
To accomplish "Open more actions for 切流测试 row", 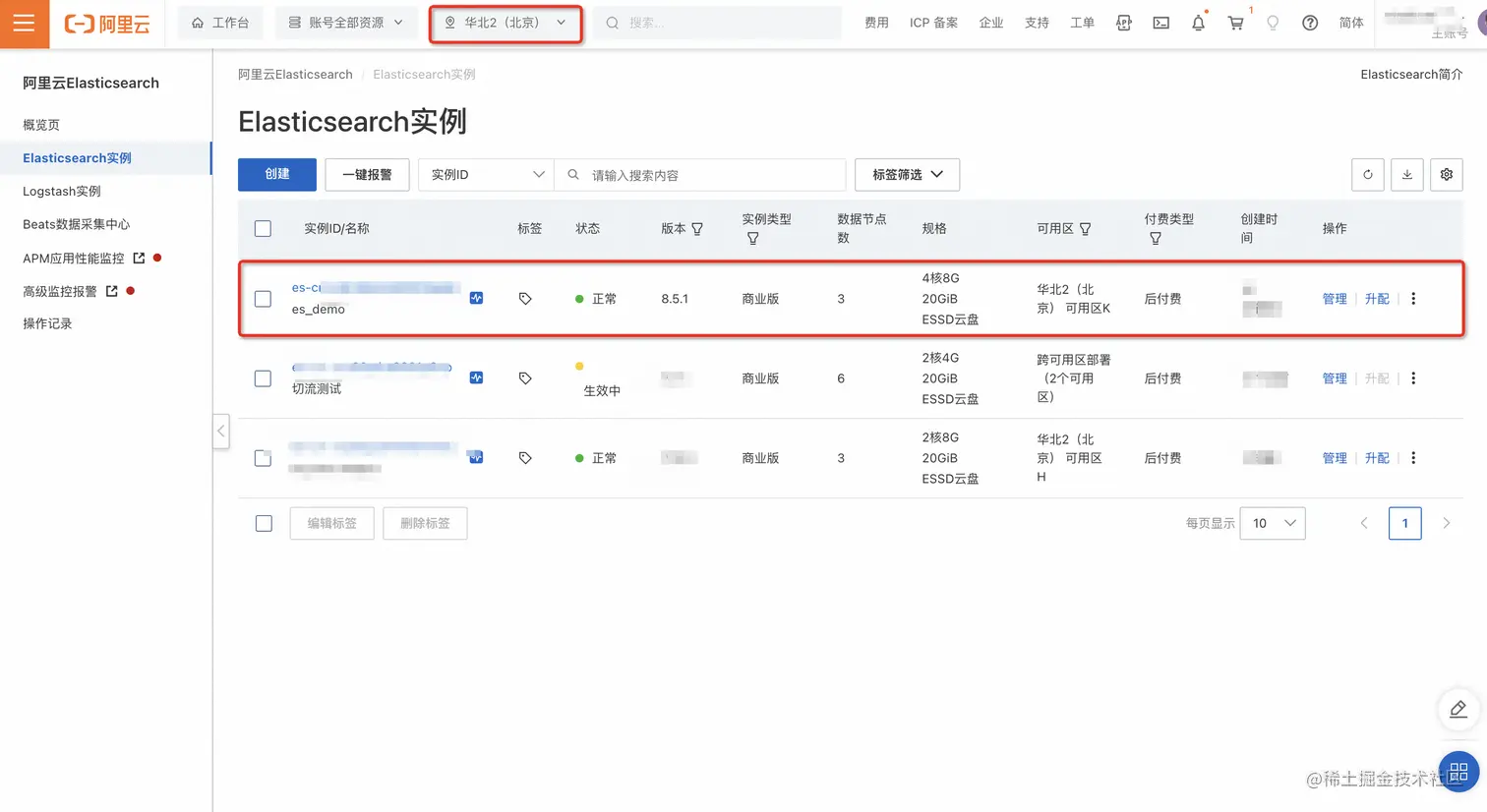I will [1413, 378].
